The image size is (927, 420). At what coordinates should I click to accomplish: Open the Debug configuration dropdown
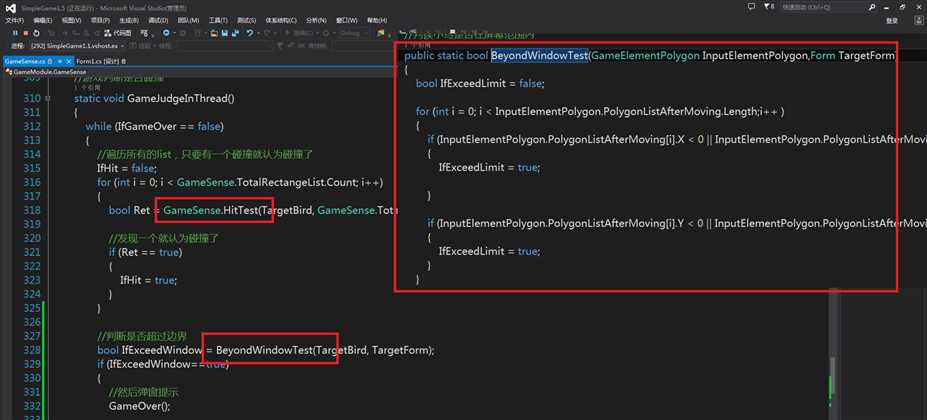[351, 33]
